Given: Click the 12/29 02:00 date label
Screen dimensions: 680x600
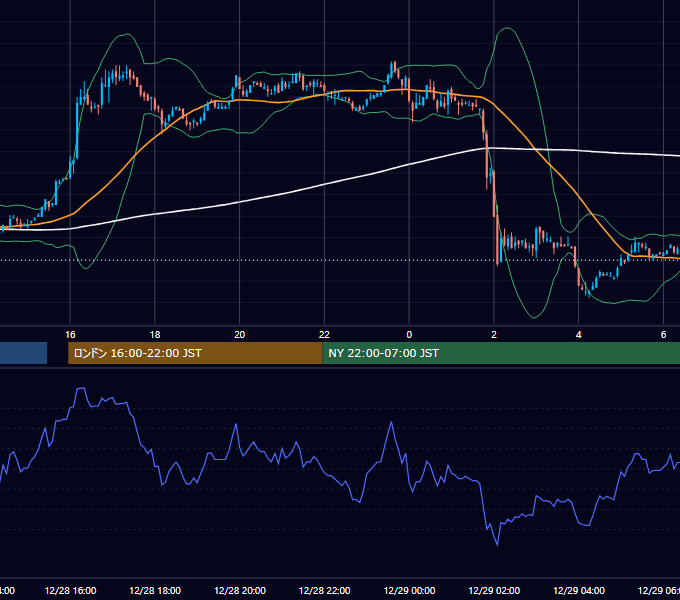Looking at the screenshot, I should click(x=494, y=590).
